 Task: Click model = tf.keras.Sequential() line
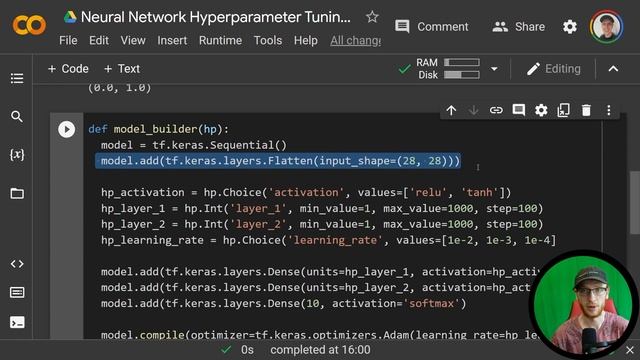point(194,145)
